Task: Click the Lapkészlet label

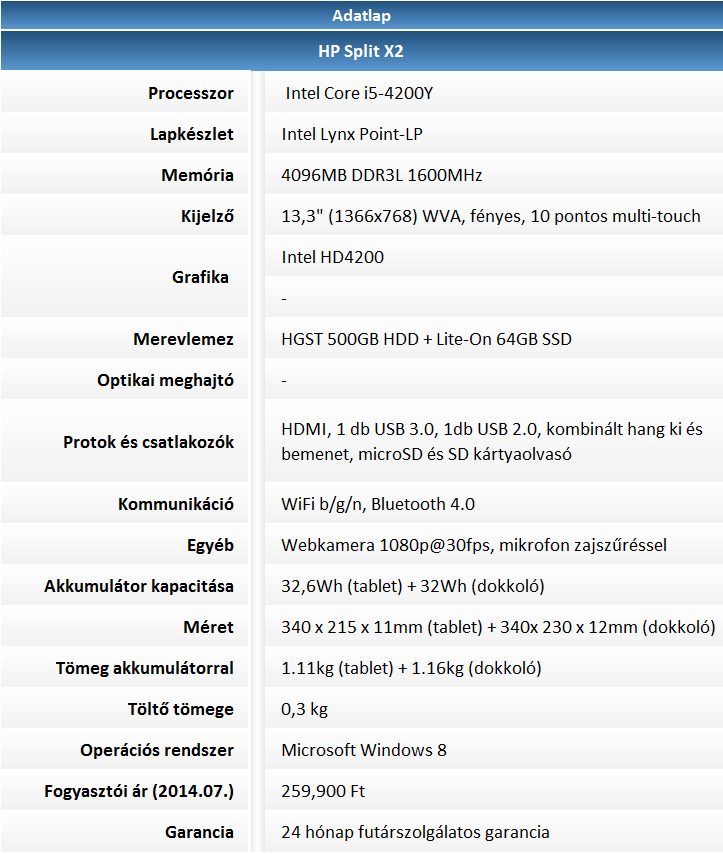Action: (x=192, y=134)
